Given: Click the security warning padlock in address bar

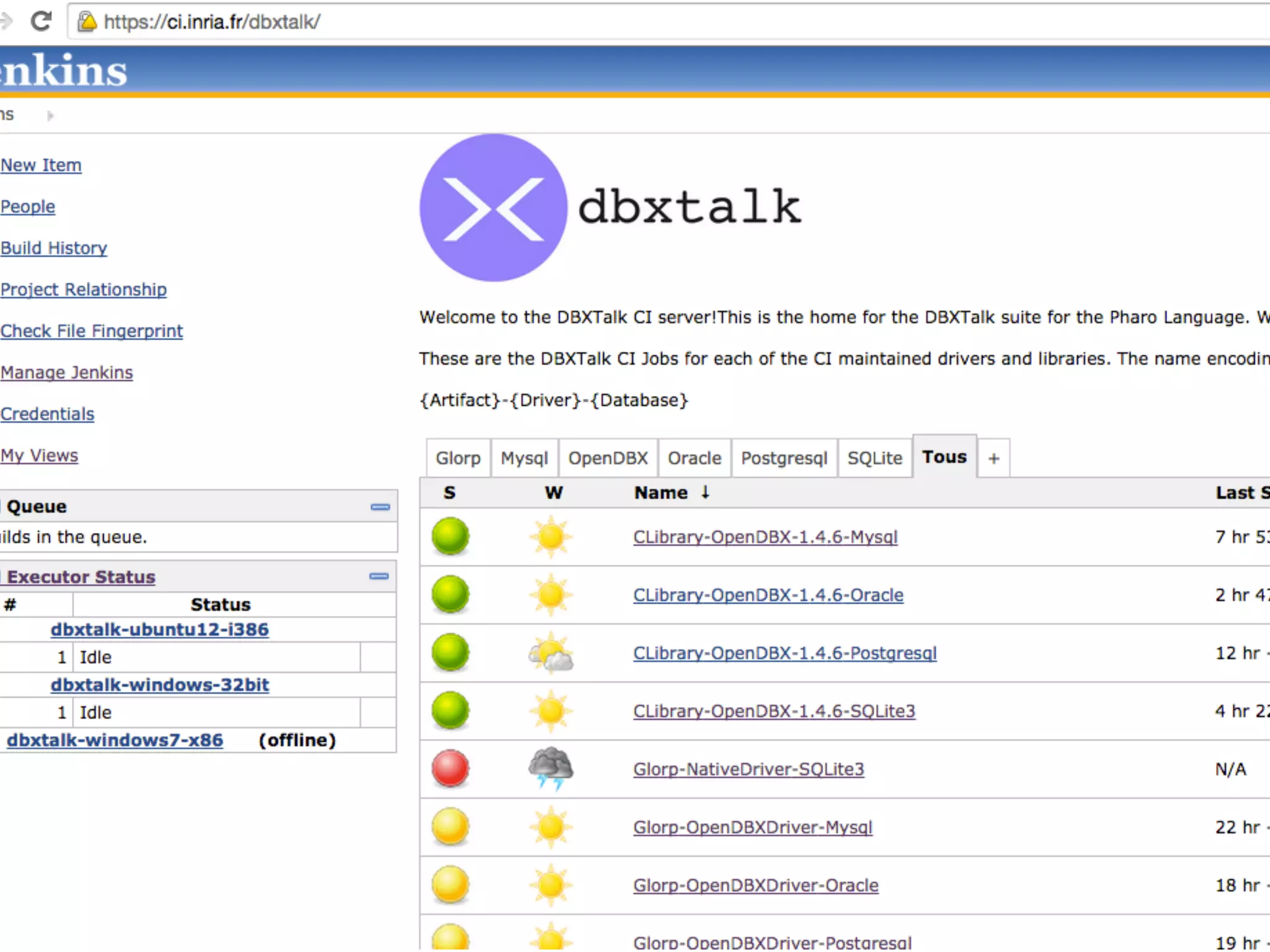Looking at the screenshot, I should [x=87, y=22].
